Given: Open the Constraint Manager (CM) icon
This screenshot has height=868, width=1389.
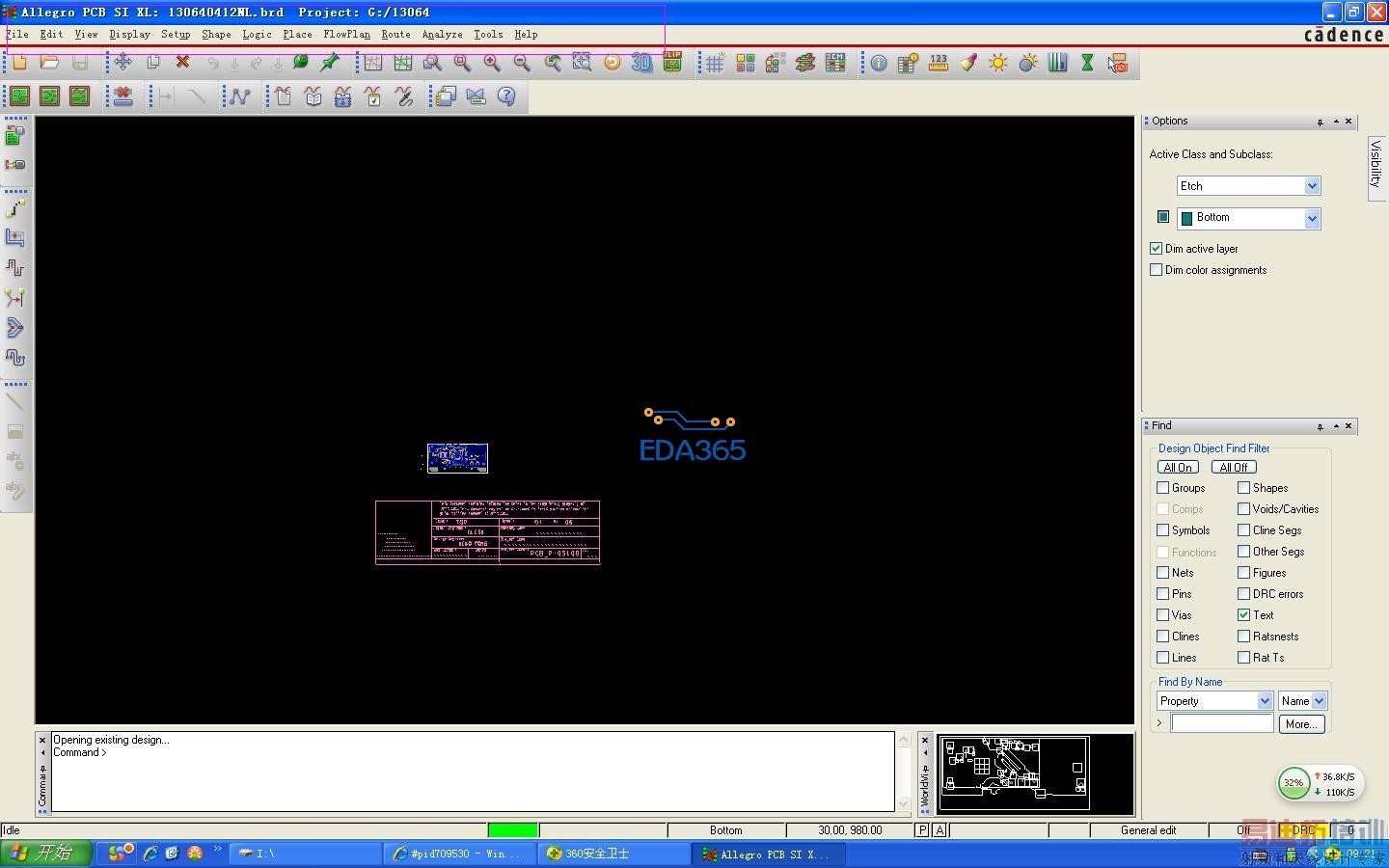Looking at the screenshot, I should tap(835, 64).
